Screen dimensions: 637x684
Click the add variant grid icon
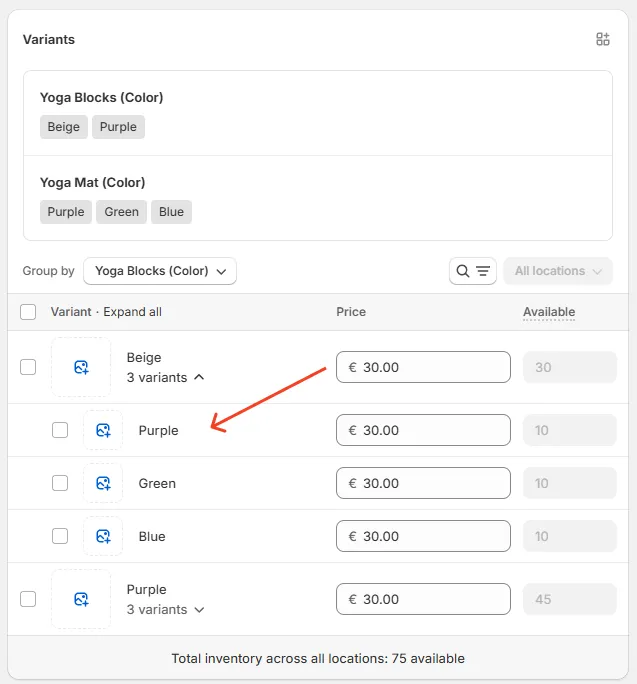pyautogui.click(x=603, y=39)
